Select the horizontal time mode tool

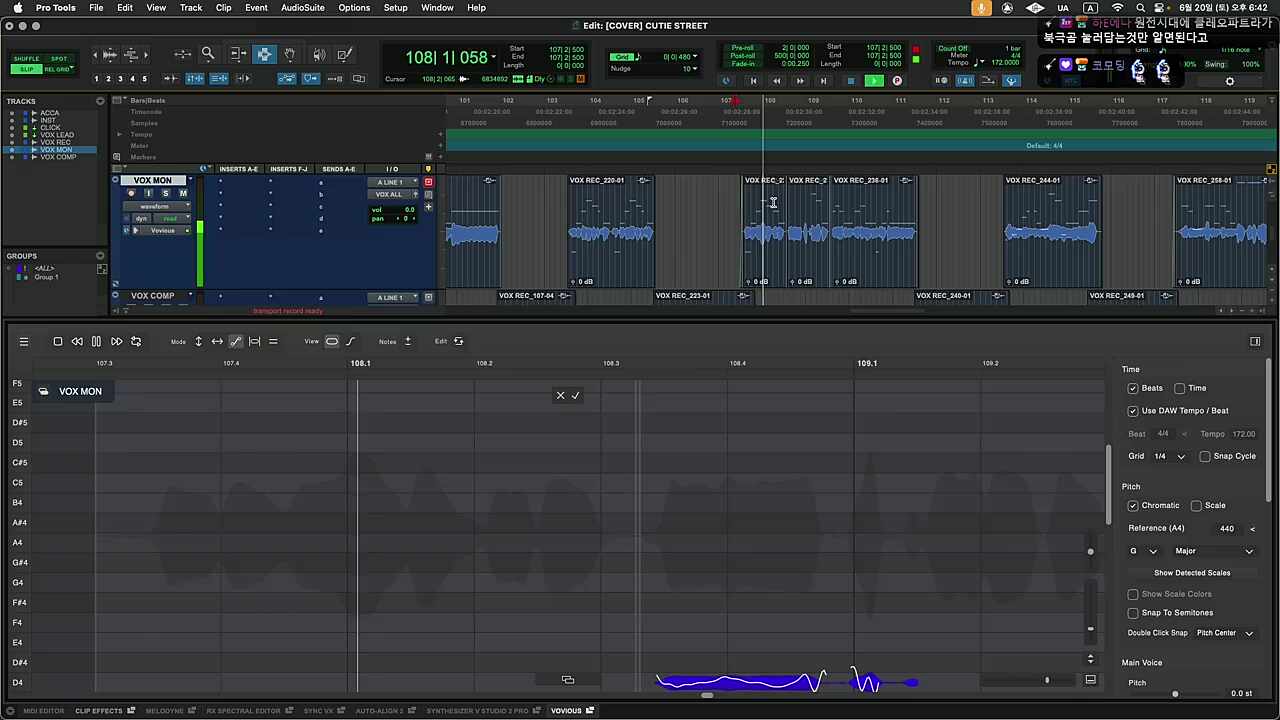tap(217, 342)
